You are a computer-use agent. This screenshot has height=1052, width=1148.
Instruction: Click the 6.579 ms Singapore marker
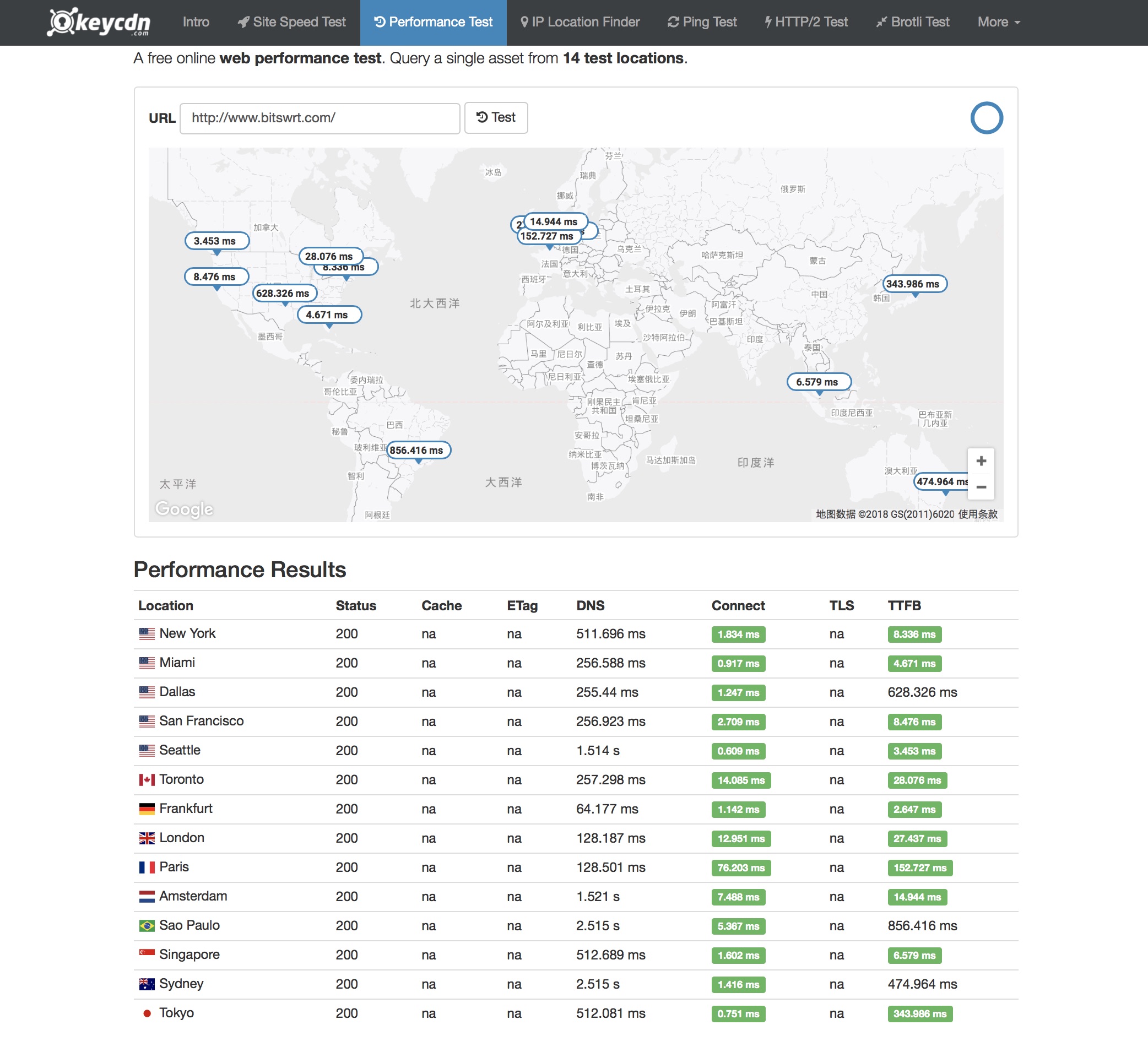(819, 382)
